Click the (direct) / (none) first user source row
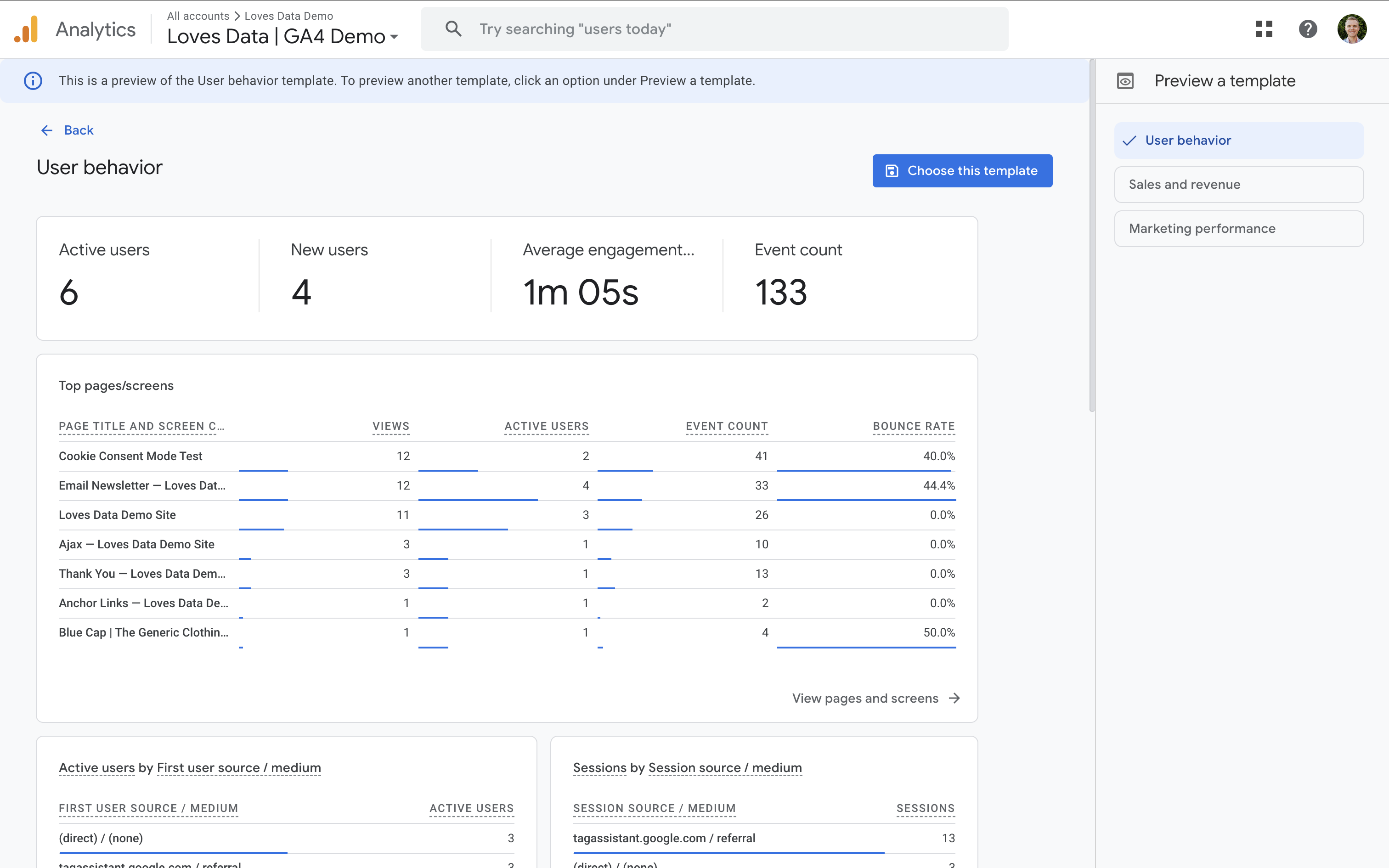The height and width of the screenshot is (868, 1389). click(x=287, y=838)
